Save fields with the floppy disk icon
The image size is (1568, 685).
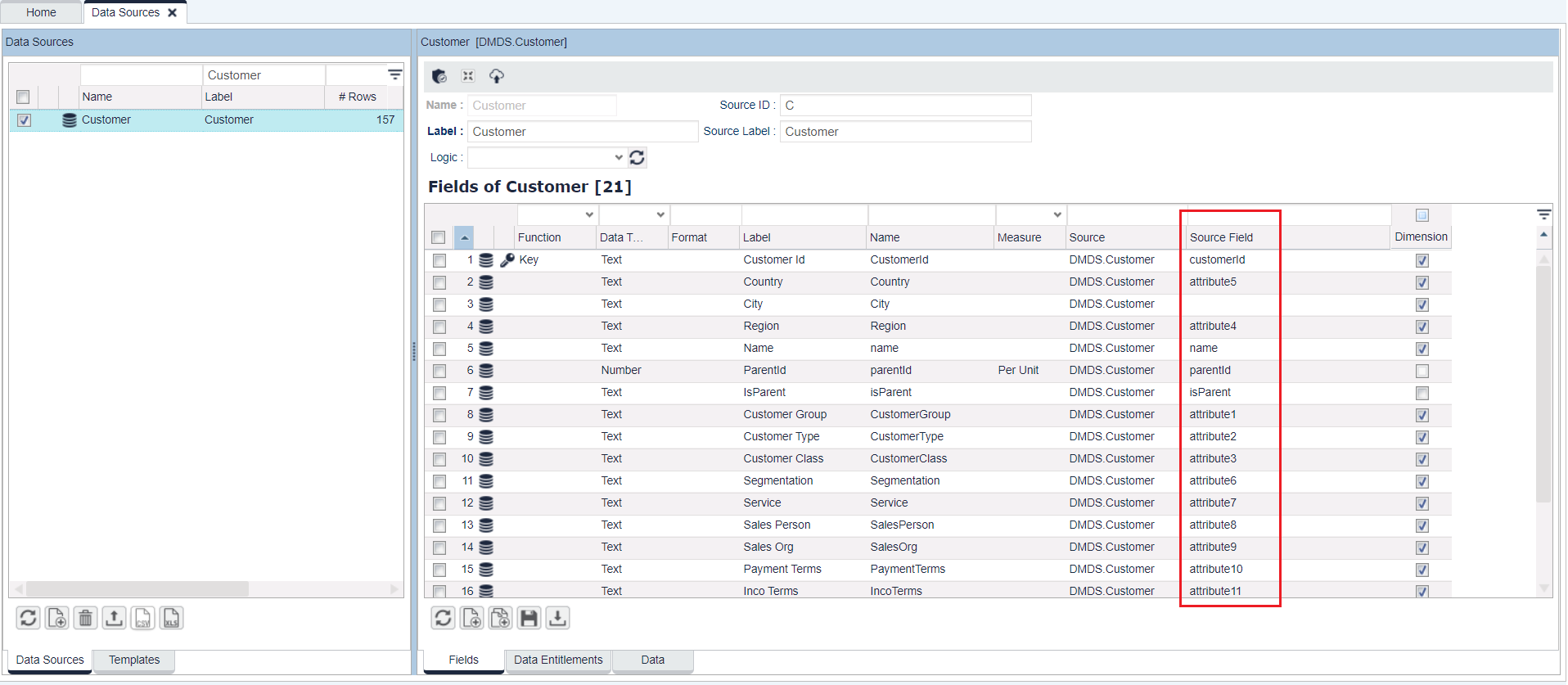[529, 618]
